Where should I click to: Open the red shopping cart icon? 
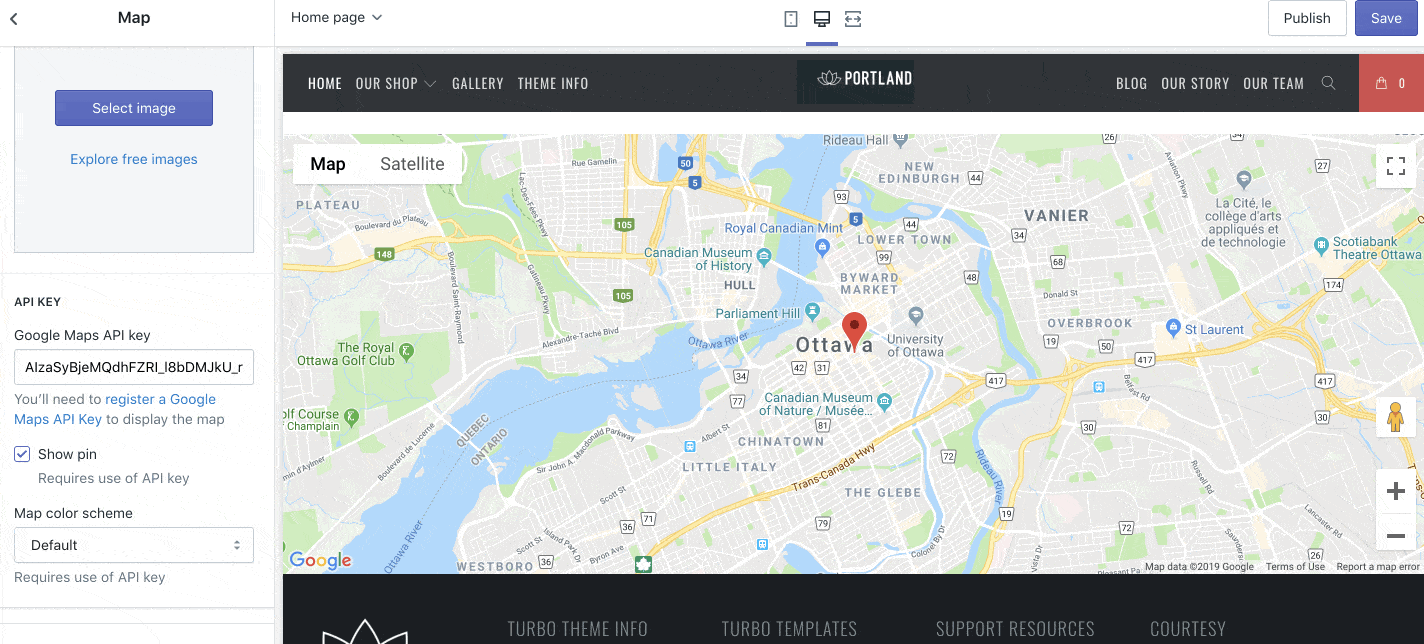(x=1391, y=83)
